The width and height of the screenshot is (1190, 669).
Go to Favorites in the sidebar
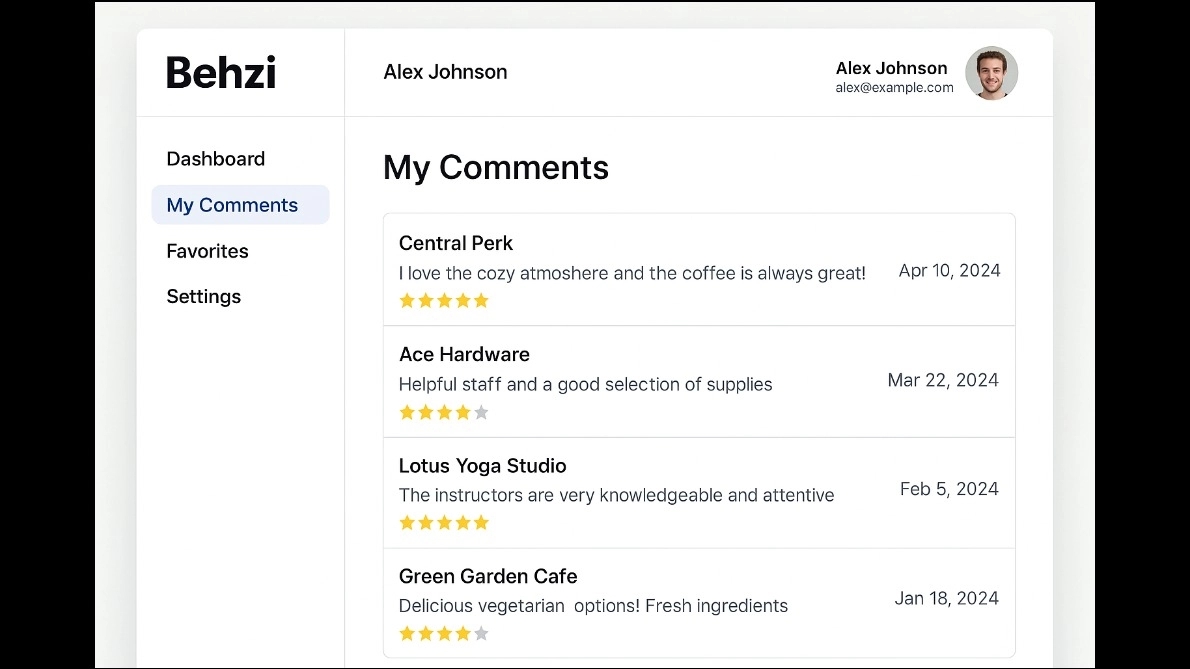click(x=207, y=251)
